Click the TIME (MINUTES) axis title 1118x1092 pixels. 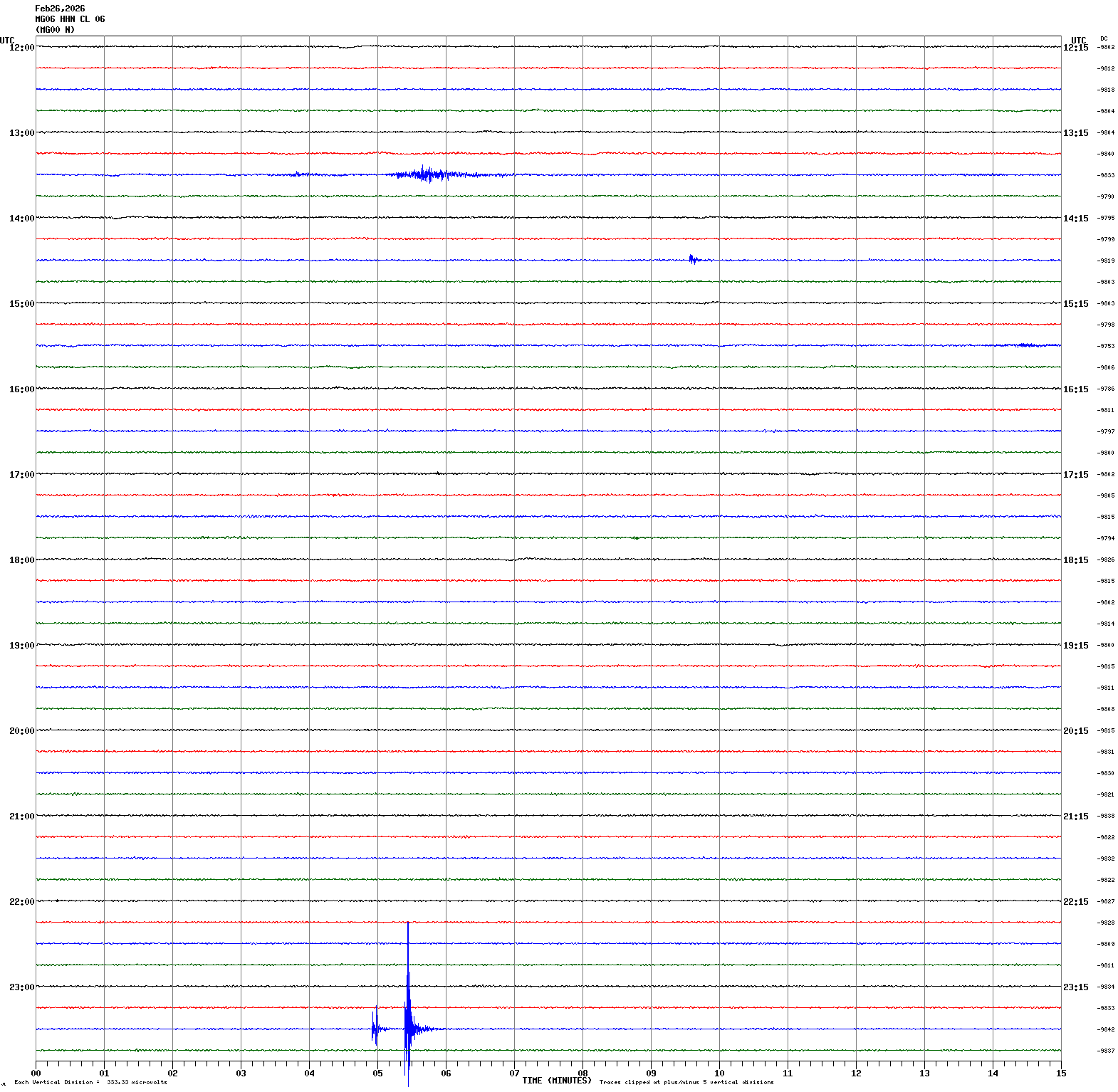click(x=557, y=1081)
